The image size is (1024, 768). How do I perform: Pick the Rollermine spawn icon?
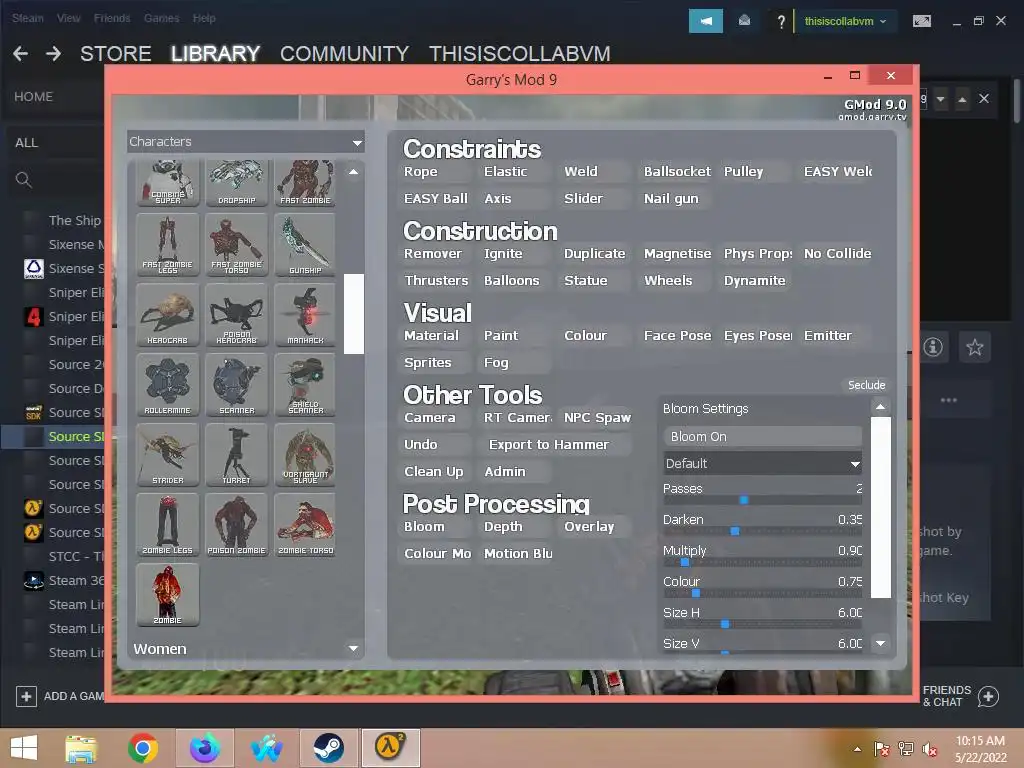[168, 385]
